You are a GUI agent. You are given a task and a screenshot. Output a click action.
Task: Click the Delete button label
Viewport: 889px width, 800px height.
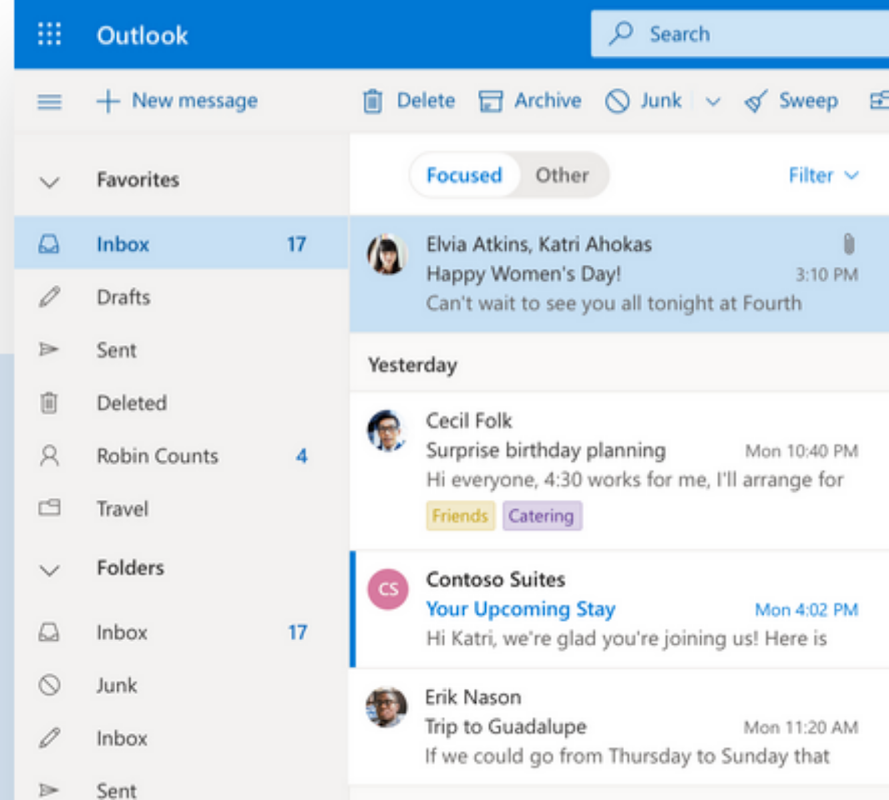(426, 101)
